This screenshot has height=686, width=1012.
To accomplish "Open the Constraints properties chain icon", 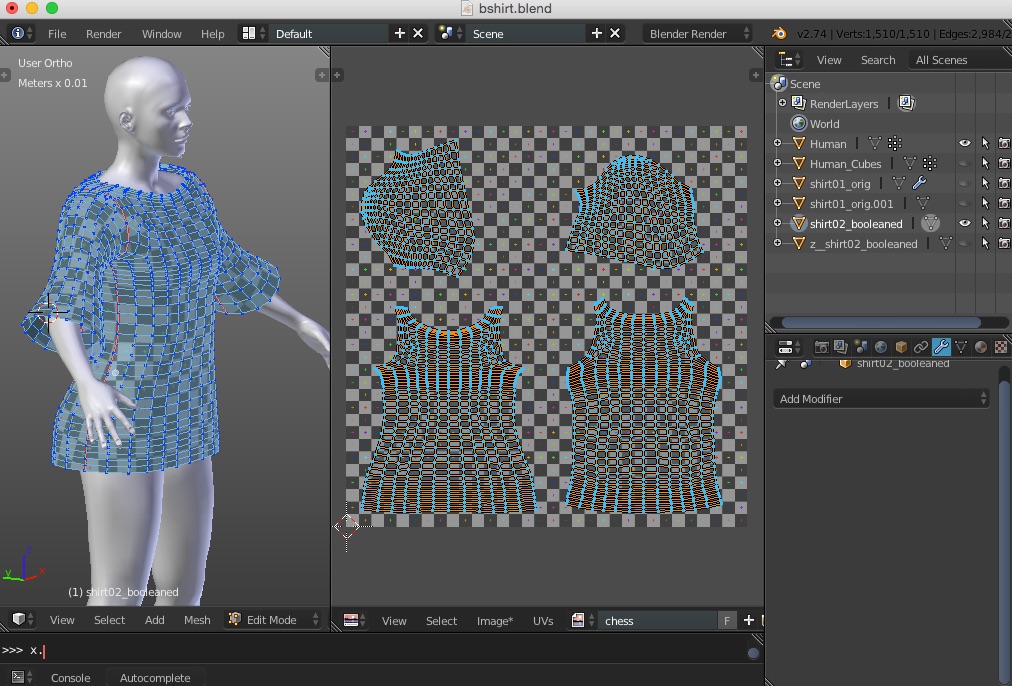I will (x=921, y=347).
